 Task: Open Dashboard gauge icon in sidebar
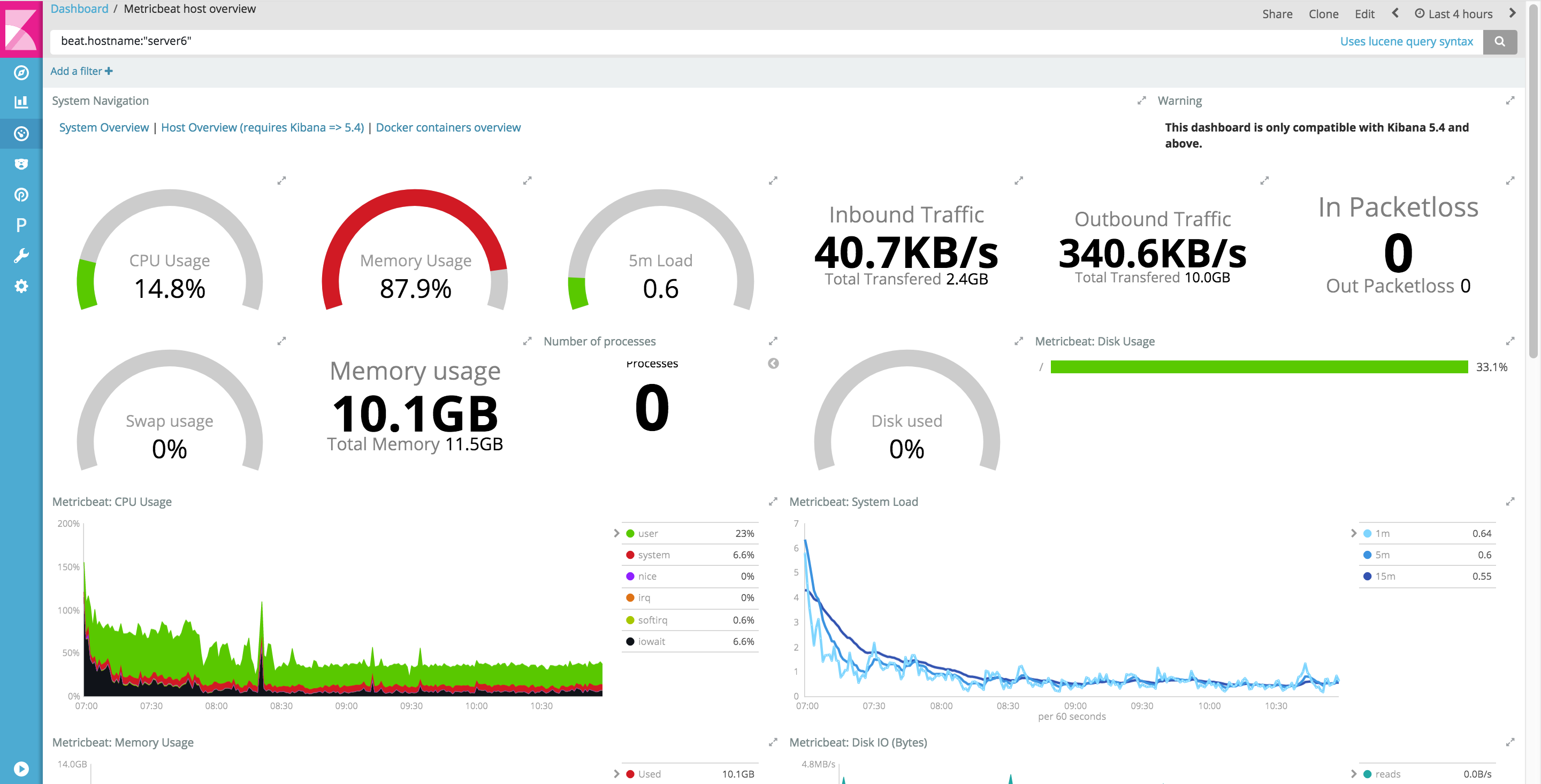click(x=21, y=133)
